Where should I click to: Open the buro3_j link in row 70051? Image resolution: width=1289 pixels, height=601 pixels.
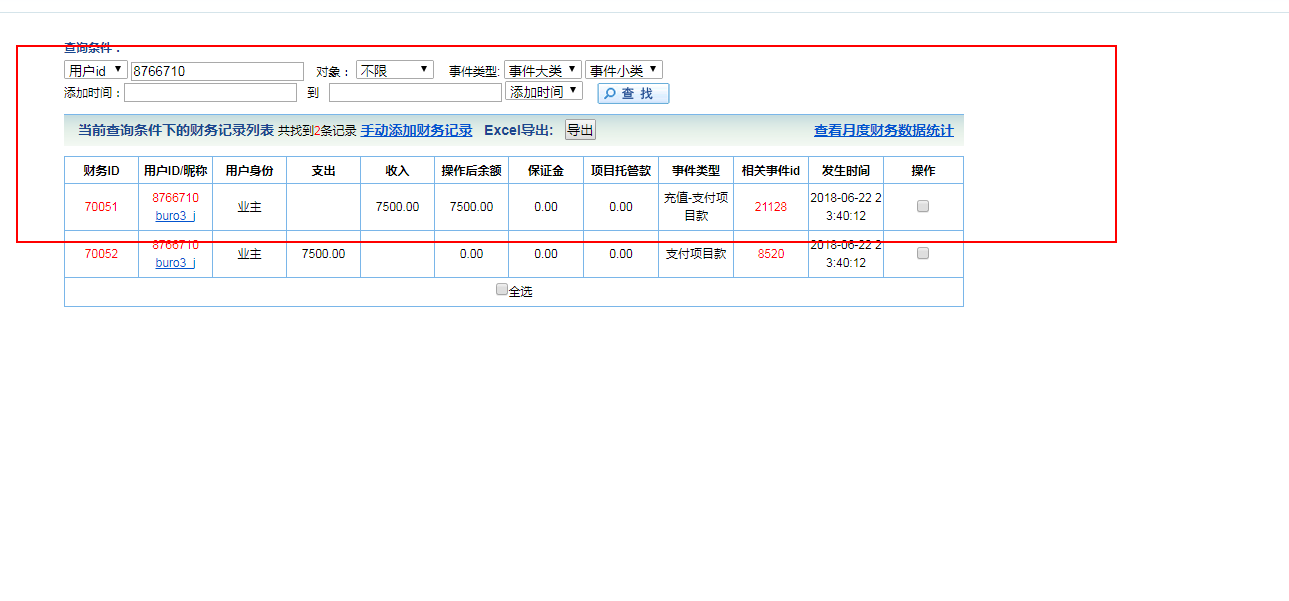[175, 216]
